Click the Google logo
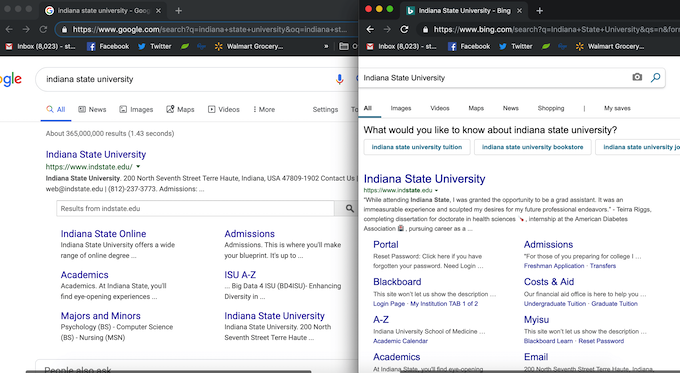Viewport: 680px width, 373px height. pos(10,80)
